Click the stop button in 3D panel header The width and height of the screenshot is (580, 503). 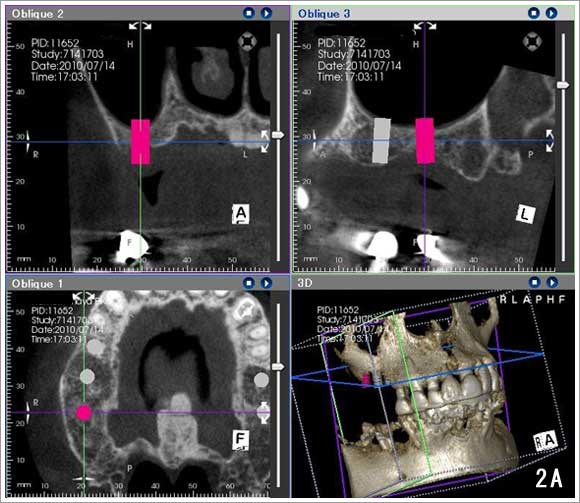pos(535,283)
